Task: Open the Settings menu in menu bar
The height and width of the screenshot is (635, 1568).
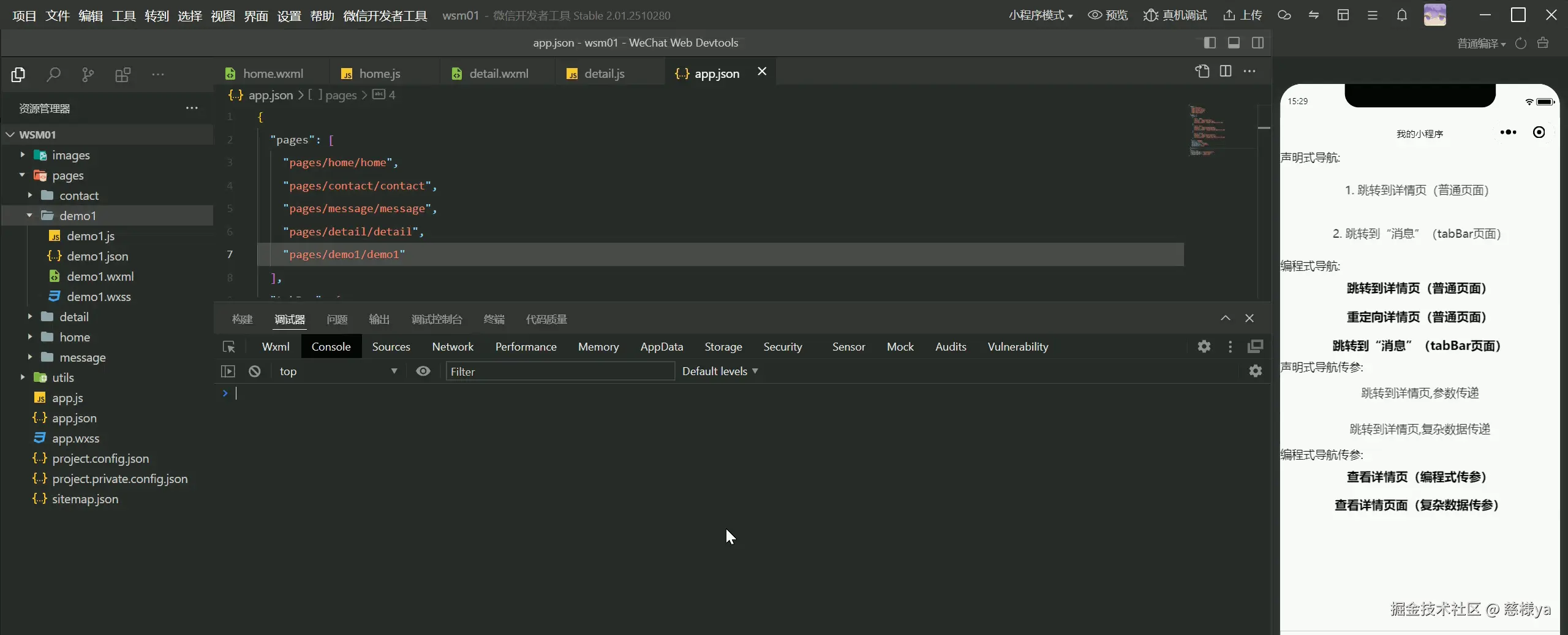Action: click(x=289, y=15)
